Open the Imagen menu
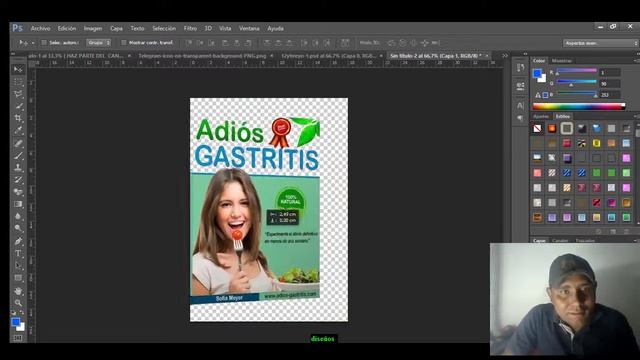Viewport: 640px width, 360px height. (93, 28)
